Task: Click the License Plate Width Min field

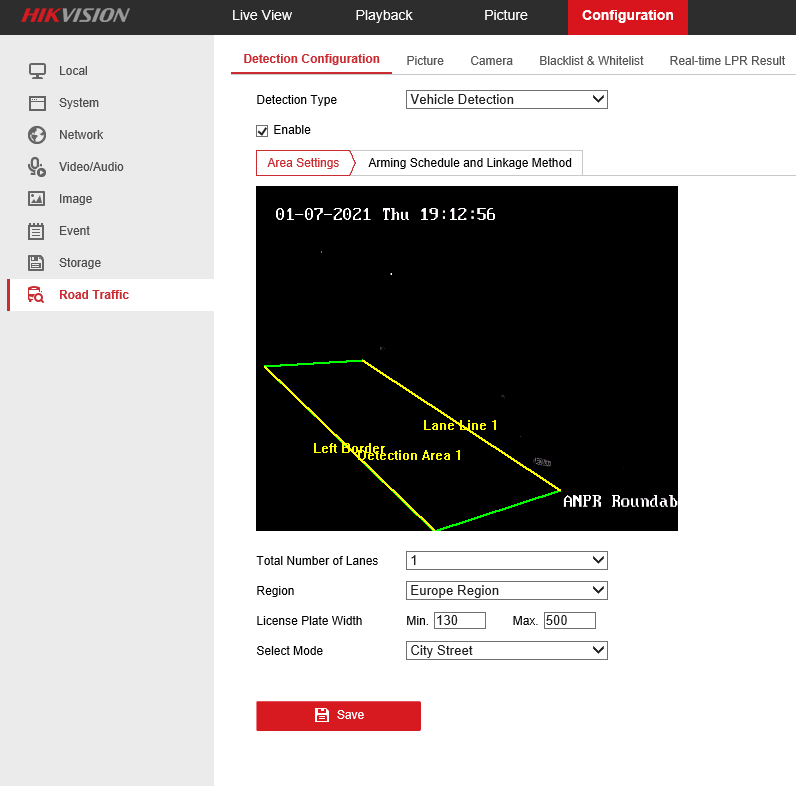Action: tap(459, 621)
